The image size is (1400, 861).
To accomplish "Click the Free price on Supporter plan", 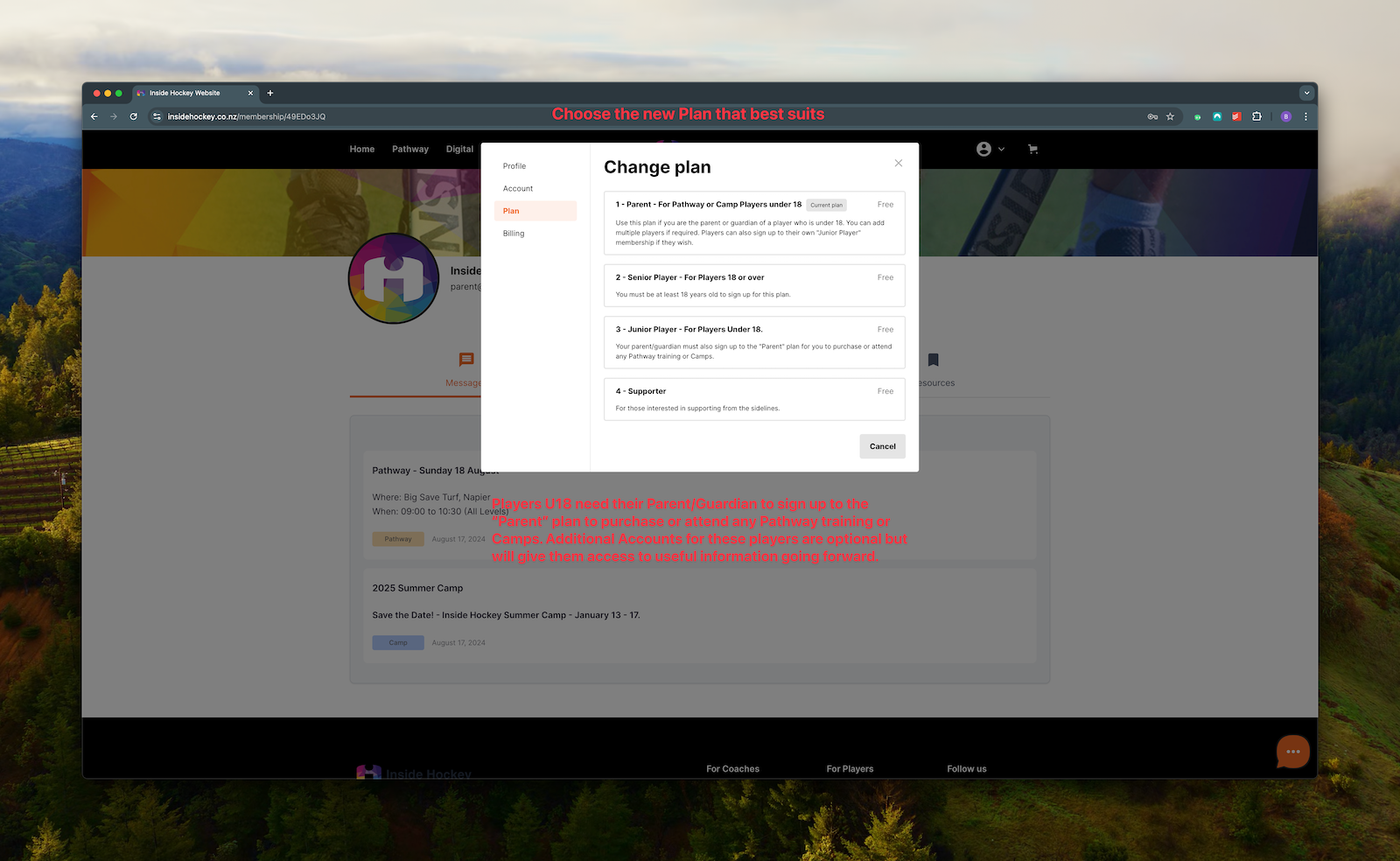I will (885, 391).
